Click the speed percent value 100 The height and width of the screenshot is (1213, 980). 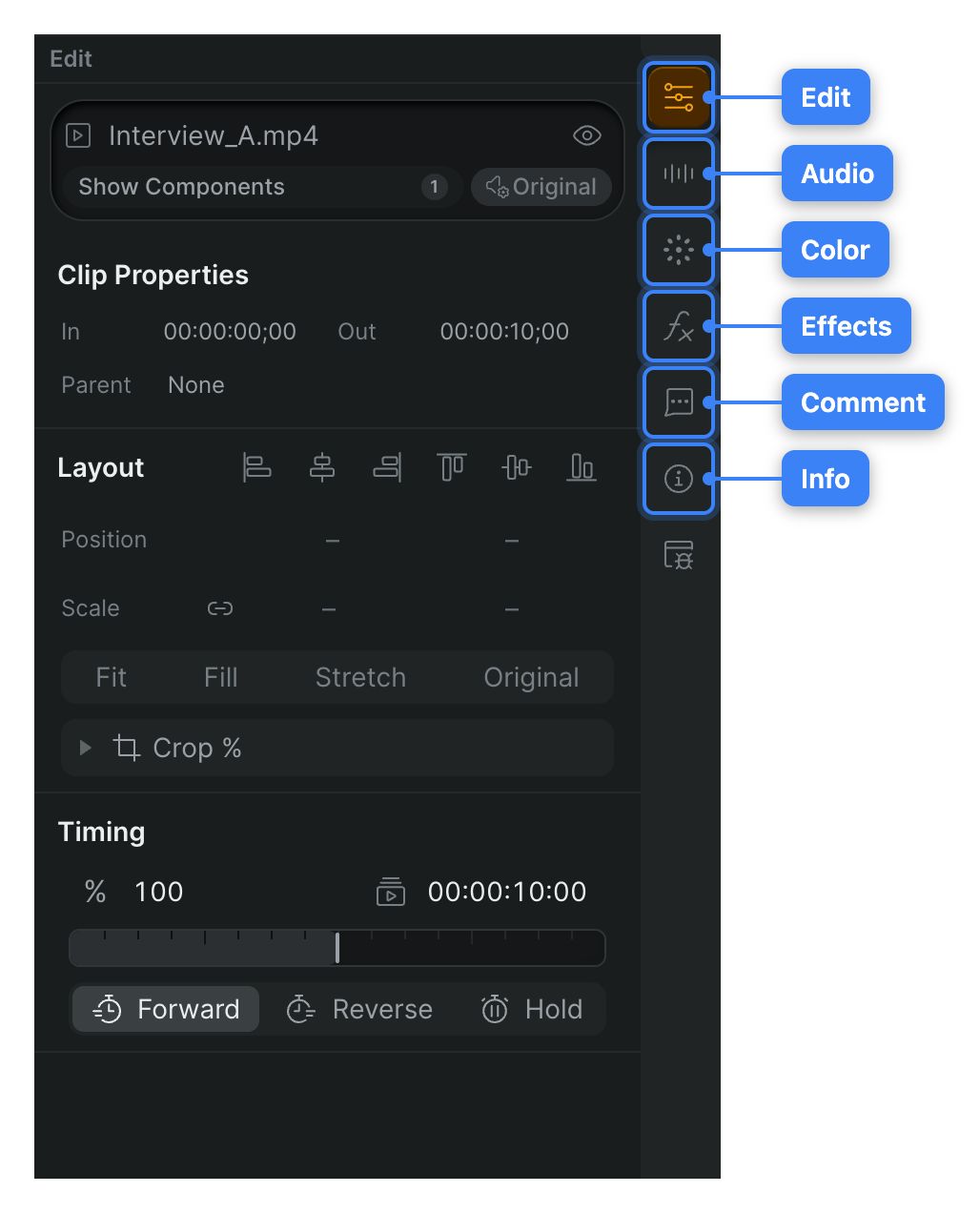pos(159,892)
